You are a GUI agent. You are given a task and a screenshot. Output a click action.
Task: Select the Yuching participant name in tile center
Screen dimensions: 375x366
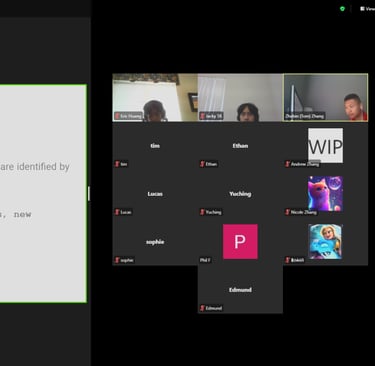240,194
